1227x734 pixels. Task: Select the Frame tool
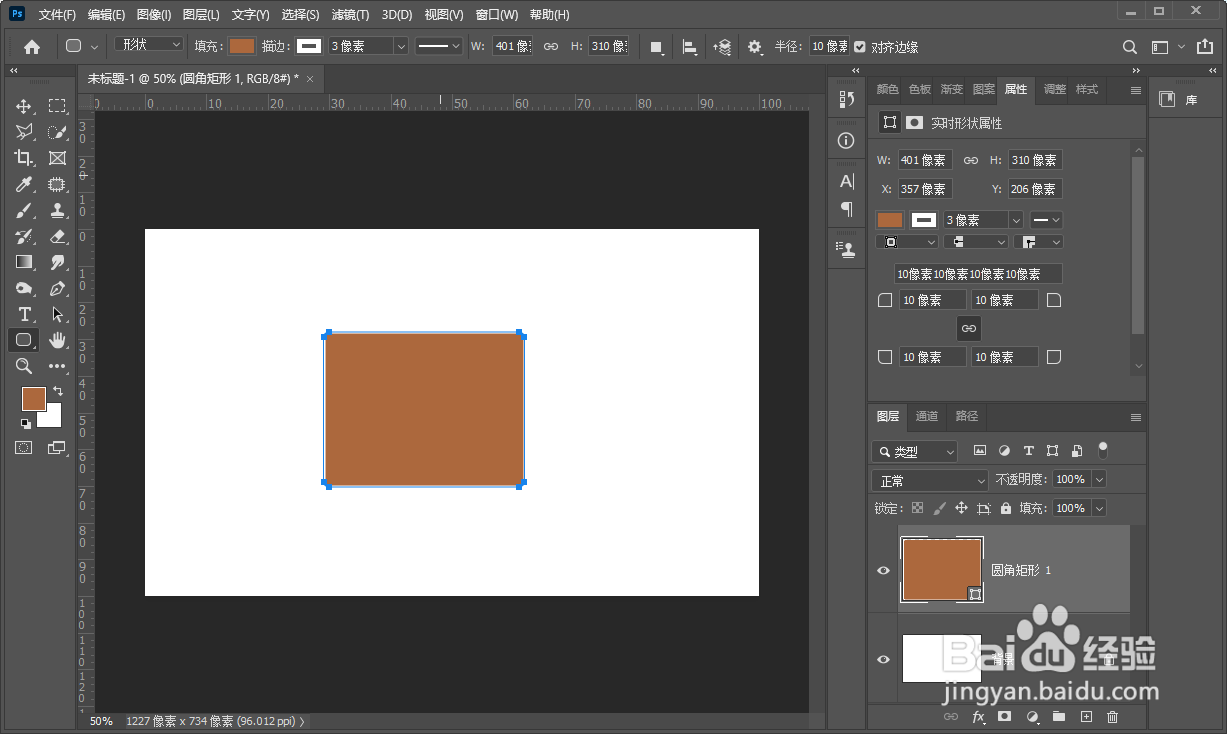click(57, 158)
